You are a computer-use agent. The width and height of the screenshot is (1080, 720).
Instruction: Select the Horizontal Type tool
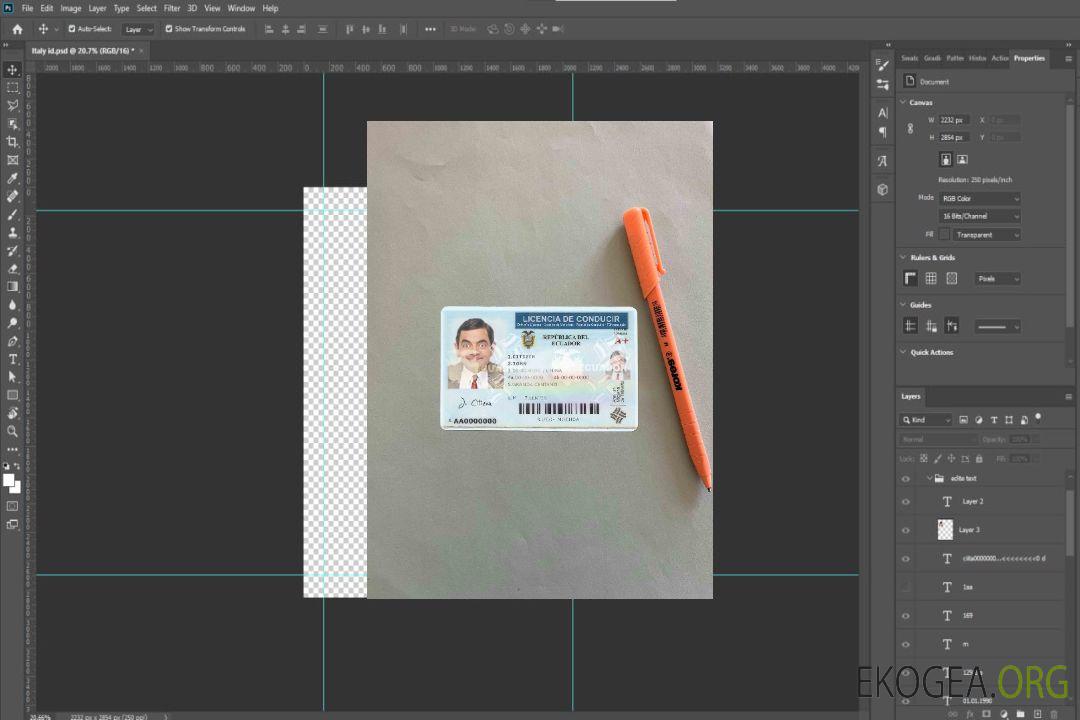[12, 359]
